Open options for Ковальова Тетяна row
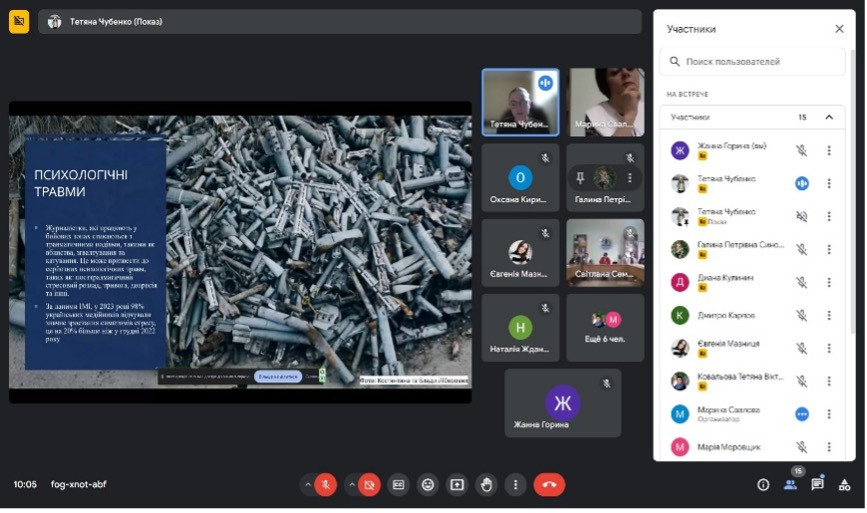This screenshot has height=513, width=867. point(829,381)
